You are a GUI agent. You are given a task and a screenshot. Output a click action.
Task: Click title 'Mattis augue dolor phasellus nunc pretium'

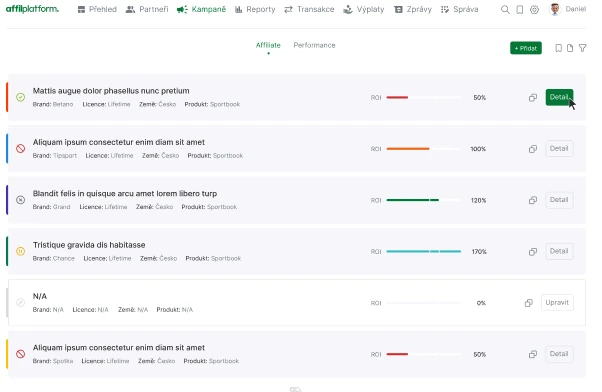click(x=111, y=91)
